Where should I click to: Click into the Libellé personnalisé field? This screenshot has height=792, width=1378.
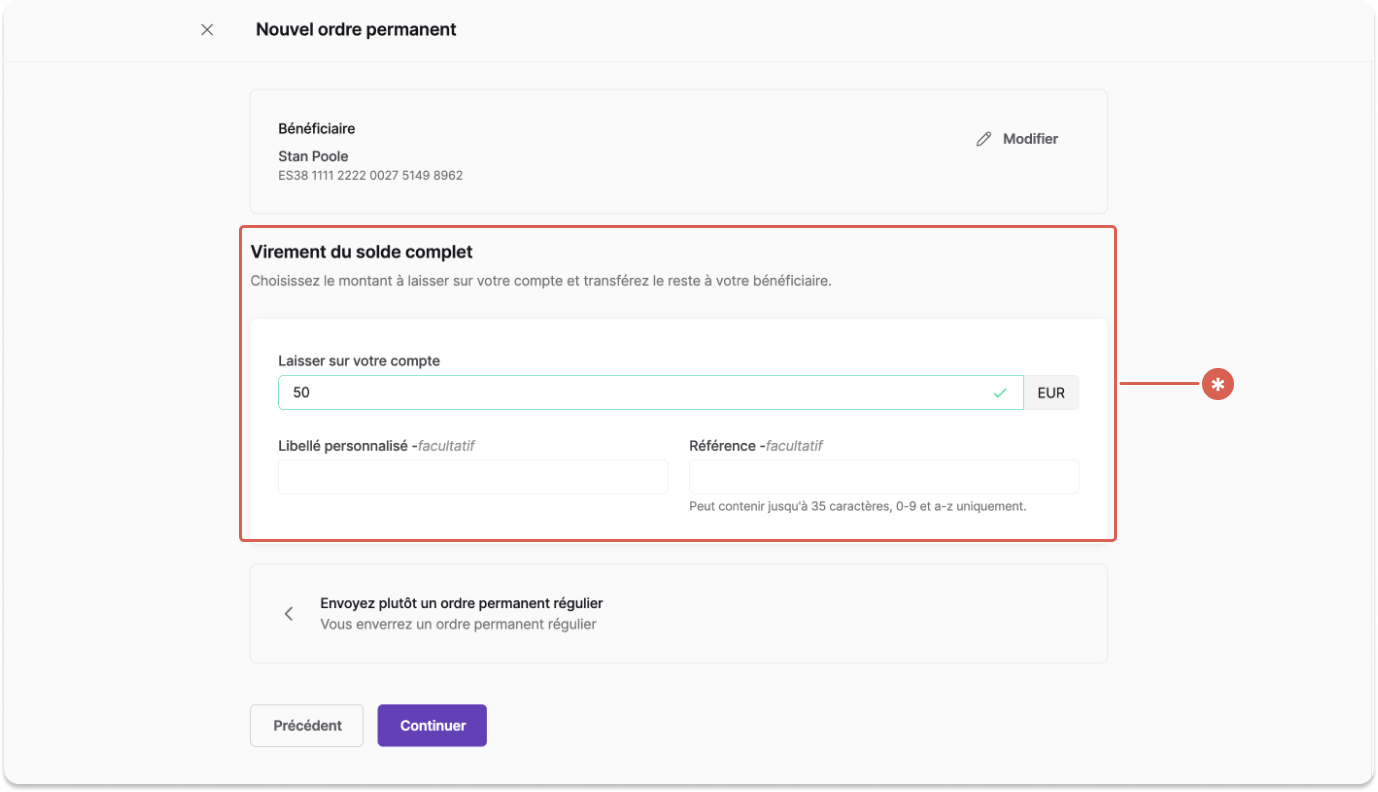point(473,477)
